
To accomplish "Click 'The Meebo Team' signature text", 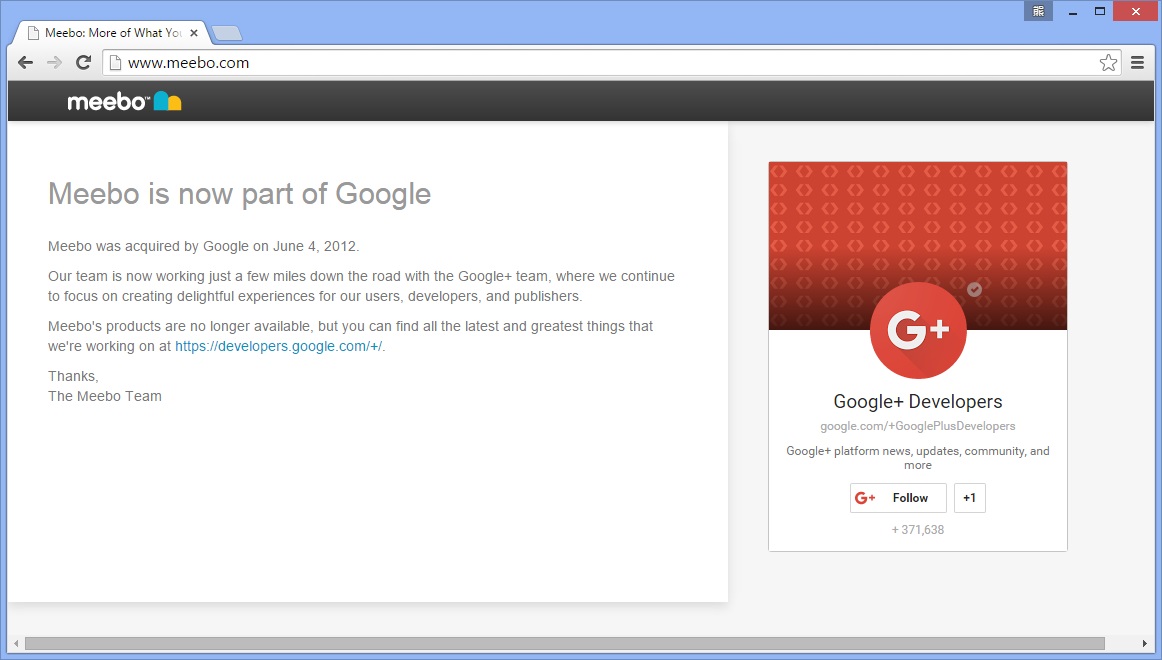I will [x=104, y=396].
